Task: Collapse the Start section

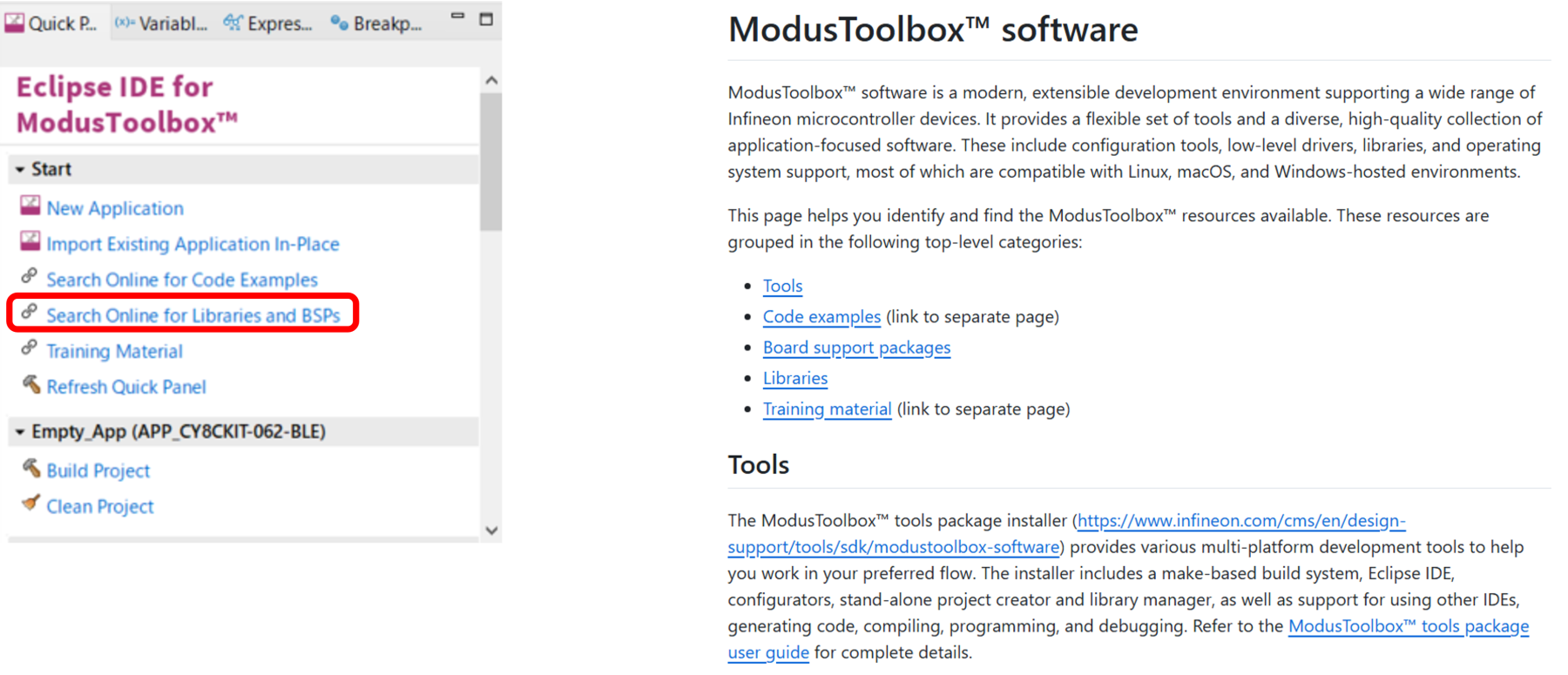Action: tap(20, 170)
